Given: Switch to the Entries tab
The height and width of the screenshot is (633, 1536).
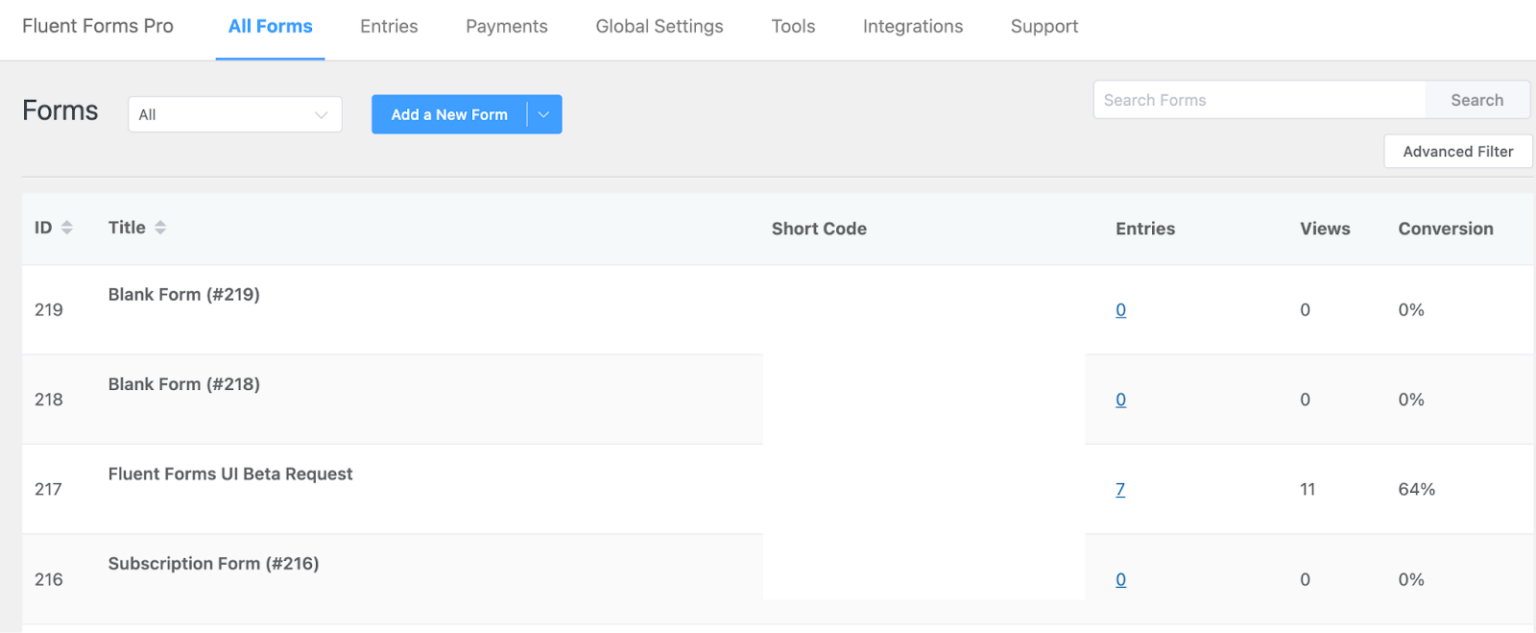Looking at the screenshot, I should coord(389,26).
